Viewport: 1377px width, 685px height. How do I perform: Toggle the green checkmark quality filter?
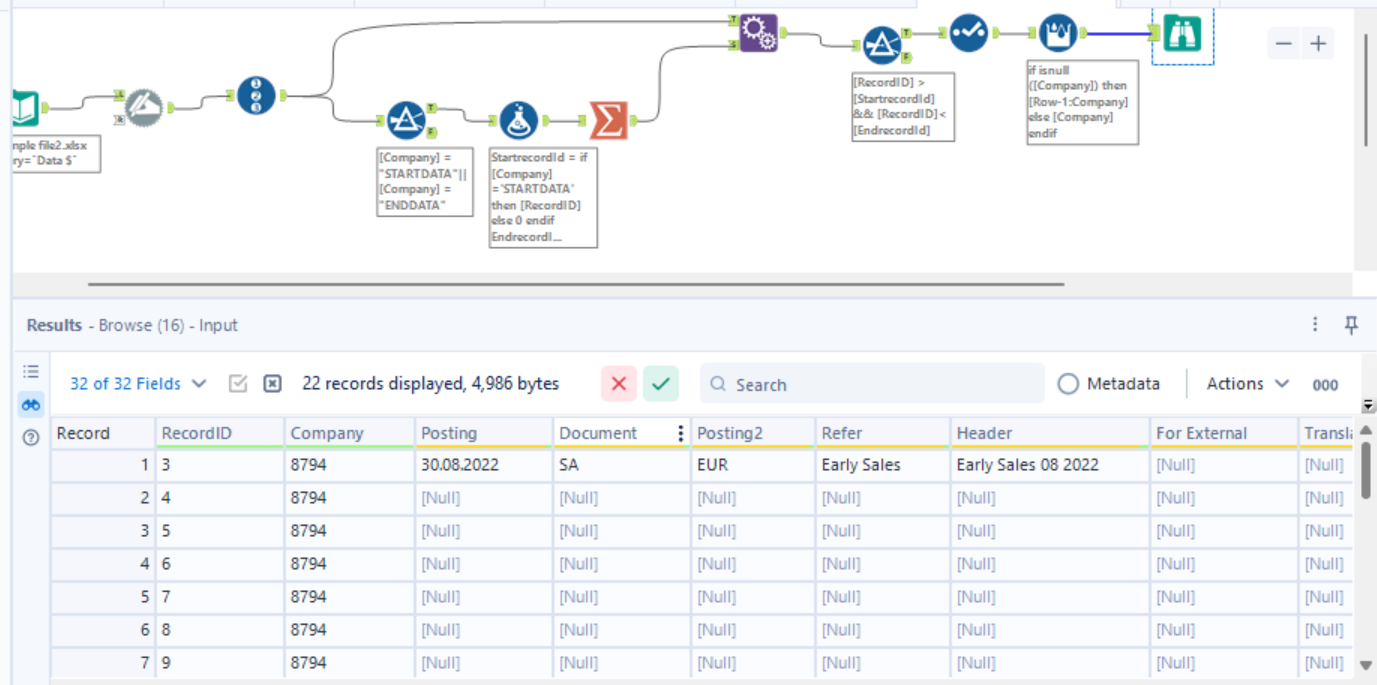(x=660, y=383)
